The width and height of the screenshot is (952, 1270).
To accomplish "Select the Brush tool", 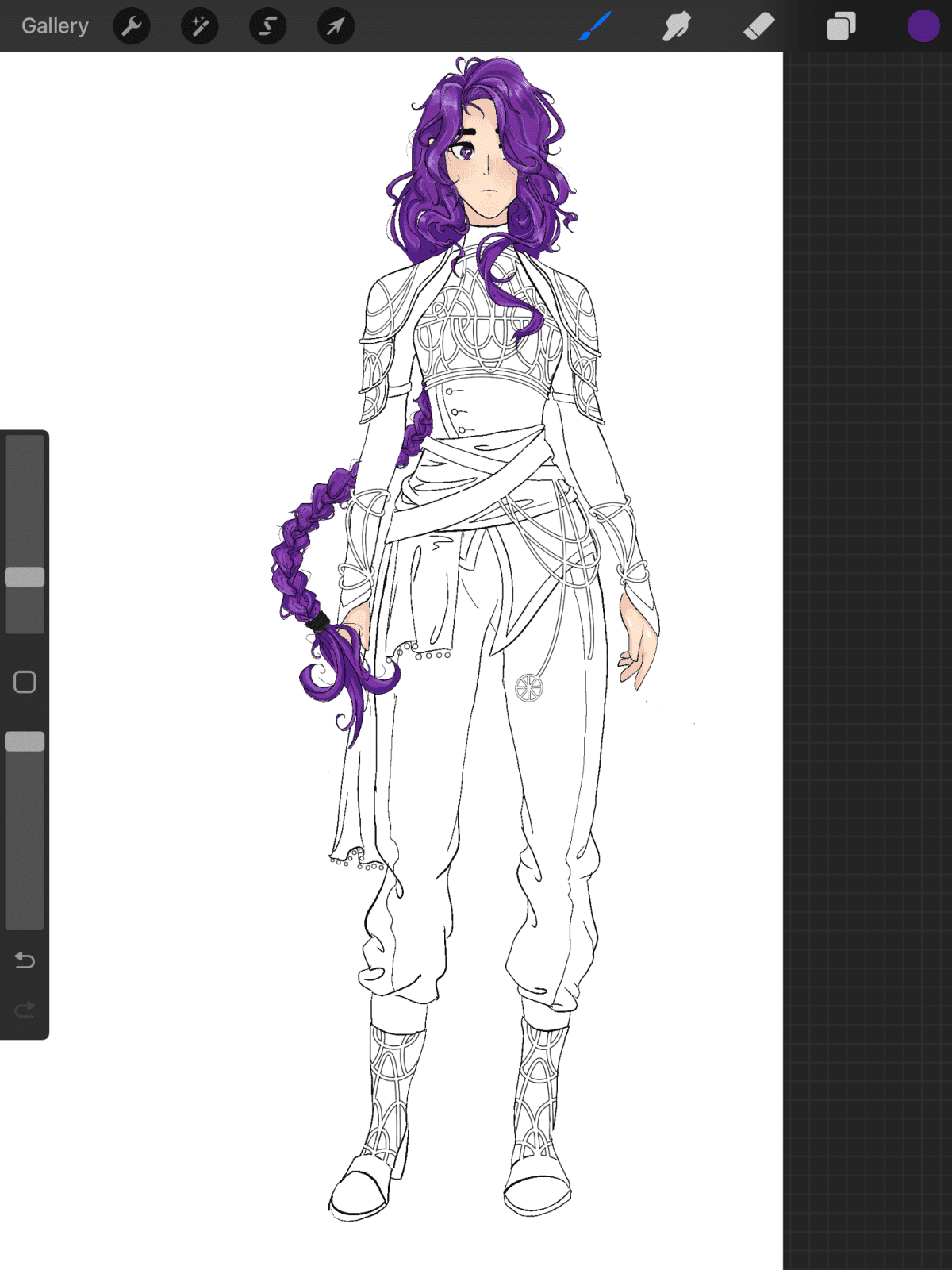I will [595, 26].
